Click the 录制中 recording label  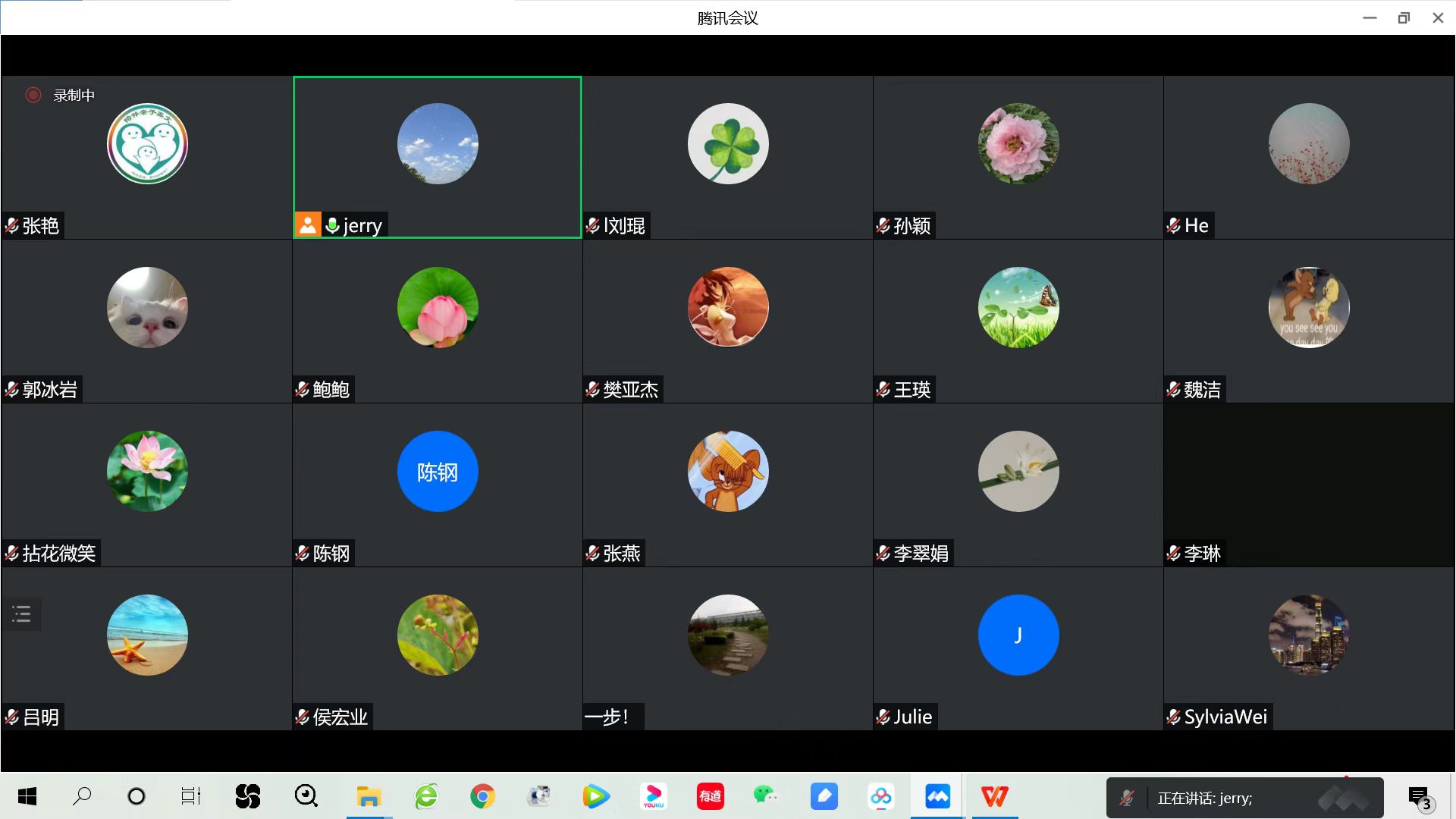(74, 96)
